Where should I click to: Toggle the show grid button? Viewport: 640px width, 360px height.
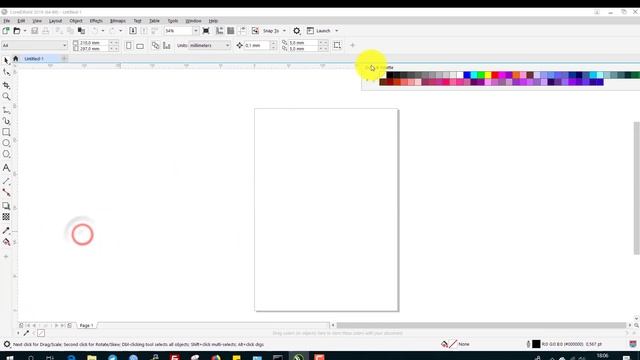pyautogui.click(x=231, y=31)
